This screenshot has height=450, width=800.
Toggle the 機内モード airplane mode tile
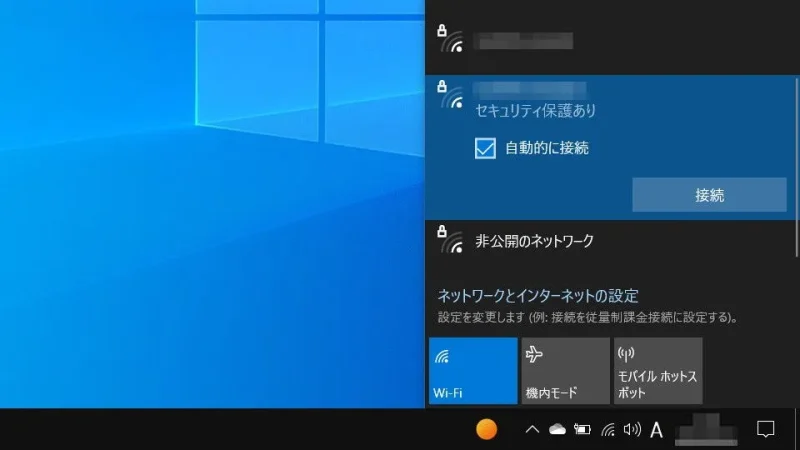(x=565, y=371)
